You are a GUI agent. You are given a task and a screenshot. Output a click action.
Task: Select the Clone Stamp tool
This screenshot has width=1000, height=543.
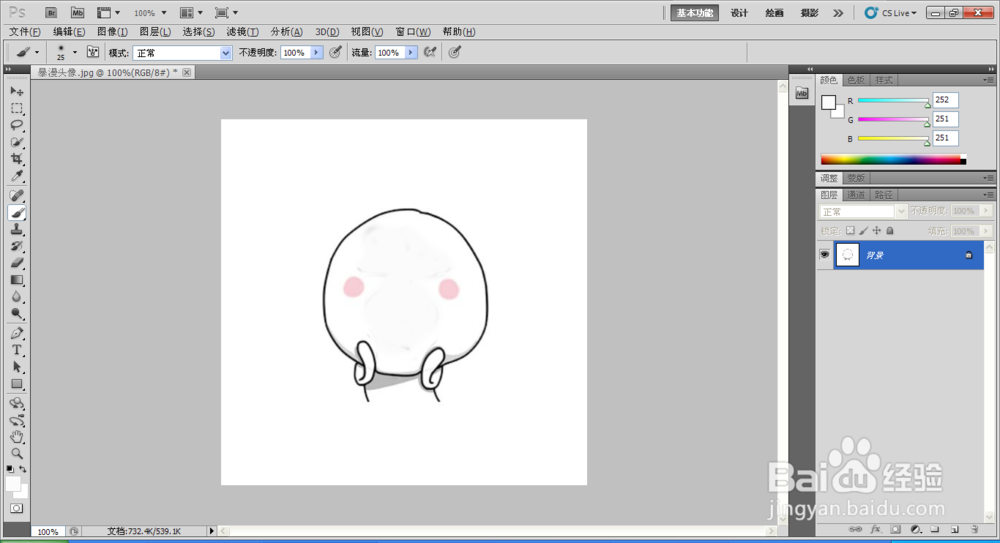point(17,230)
